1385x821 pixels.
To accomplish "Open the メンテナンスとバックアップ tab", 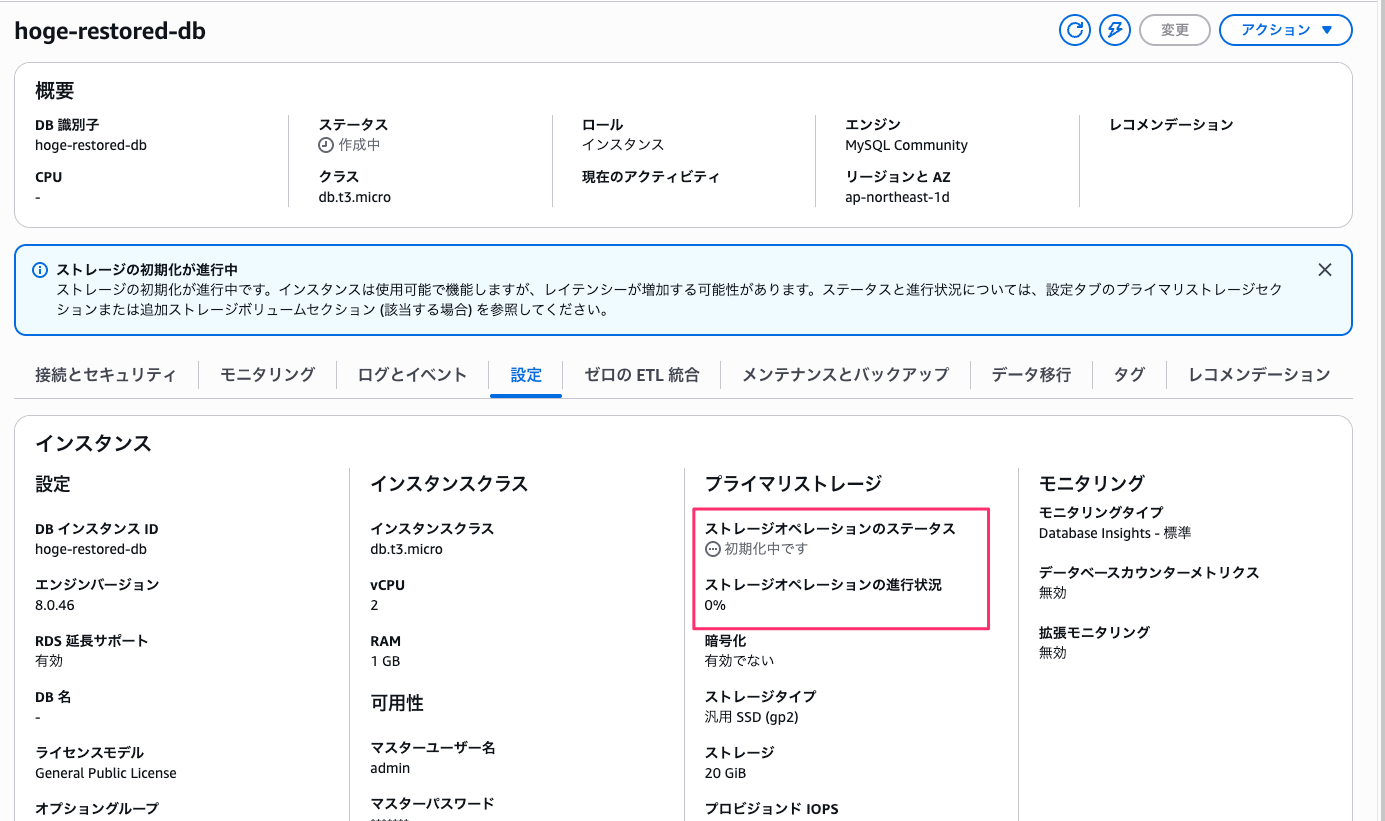I will coord(845,375).
